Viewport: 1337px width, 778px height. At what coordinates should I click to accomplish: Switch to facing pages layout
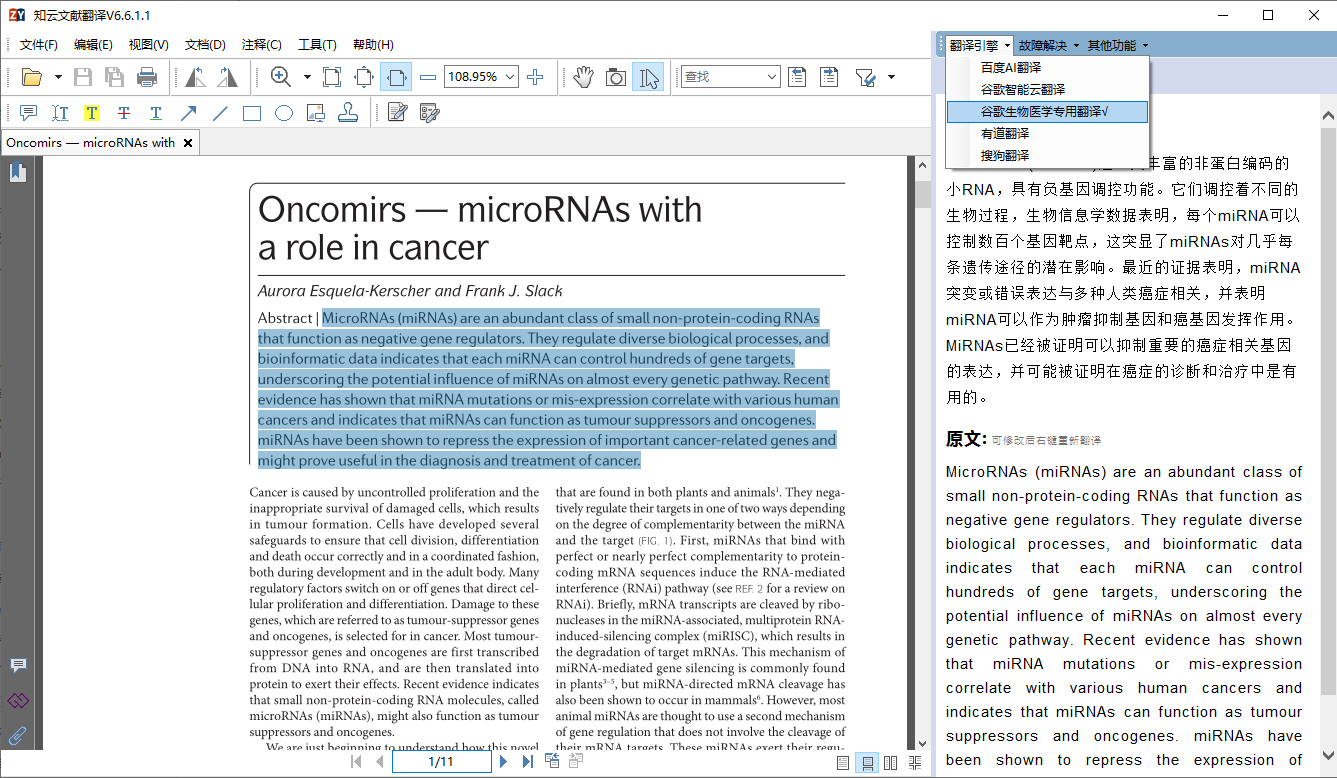click(x=891, y=763)
